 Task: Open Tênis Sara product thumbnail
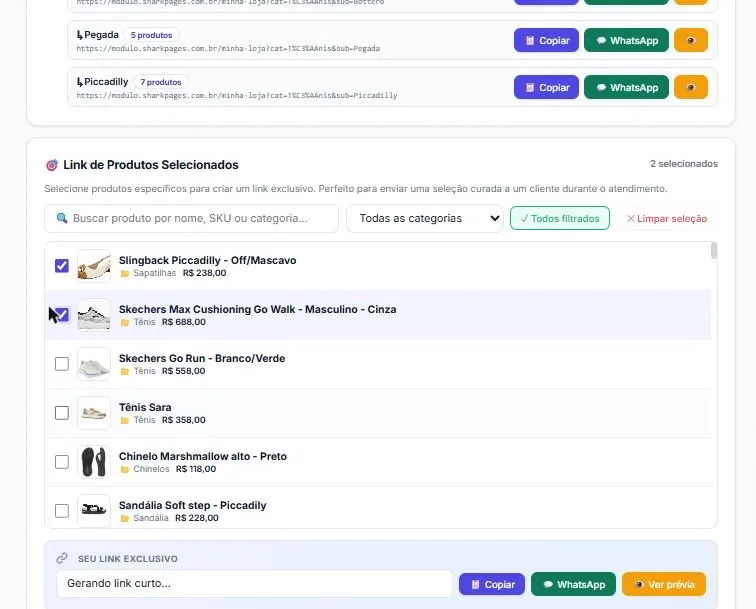(94, 413)
